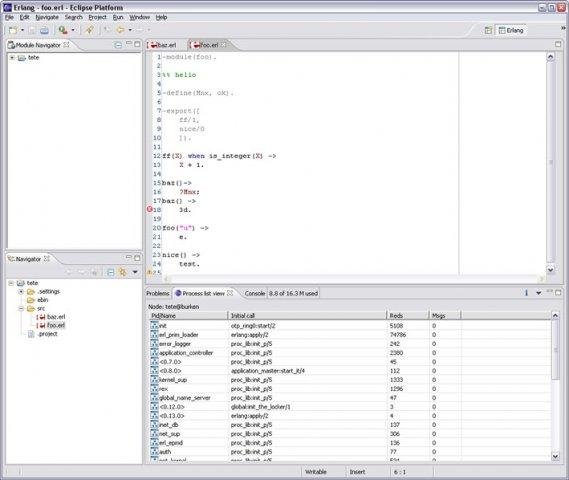The width and height of the screenshot is (569, 480).
Task: Collapse the src folder
Action: (x=21, y=309)
